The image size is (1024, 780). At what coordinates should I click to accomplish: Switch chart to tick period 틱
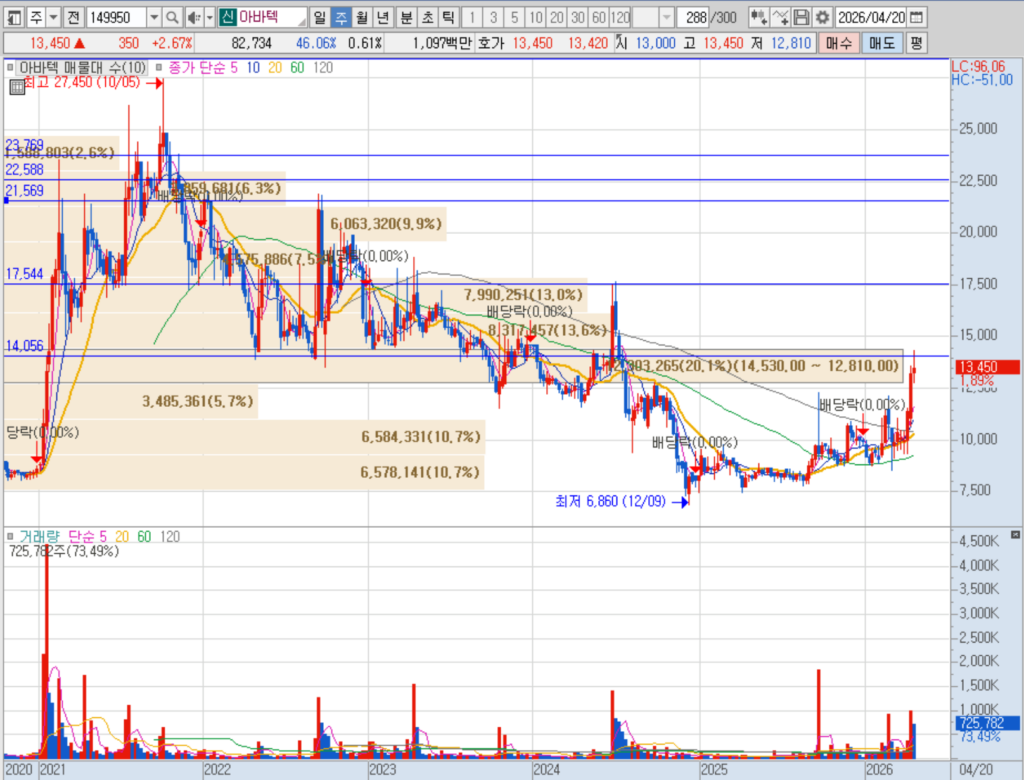coord(449,17)
